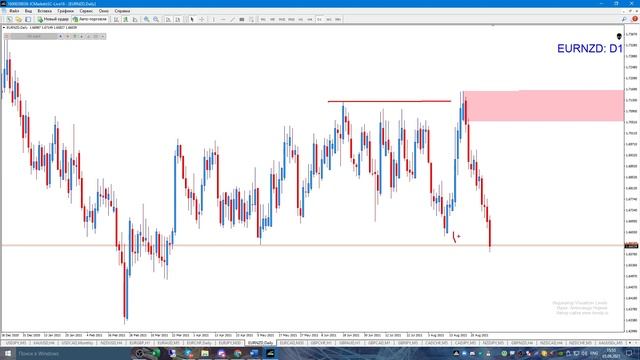Open the Вид menu
The image size is (640, 360).
click(28, 11)
